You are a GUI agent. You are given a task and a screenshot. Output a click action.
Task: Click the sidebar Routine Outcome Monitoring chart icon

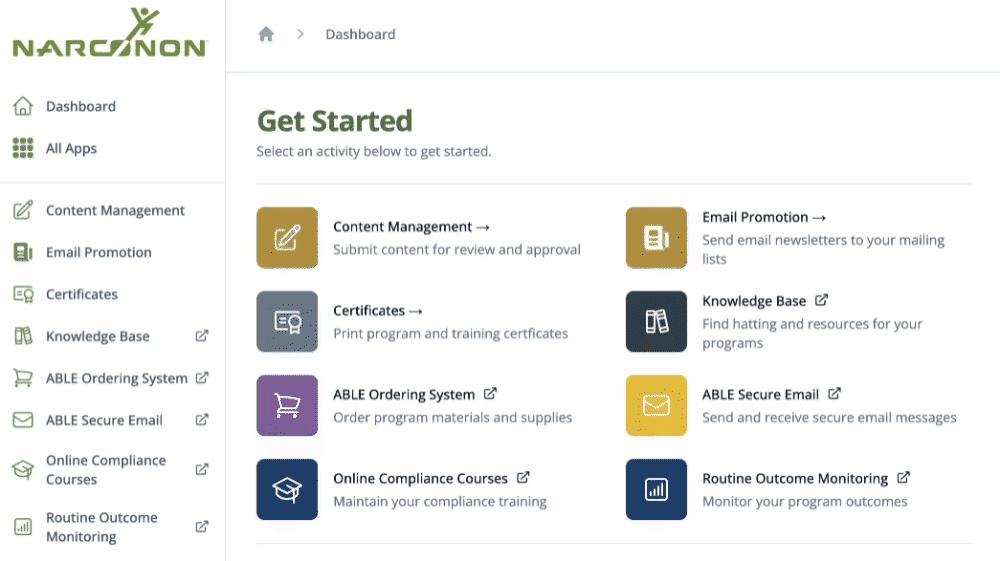[x=23, y=527]
